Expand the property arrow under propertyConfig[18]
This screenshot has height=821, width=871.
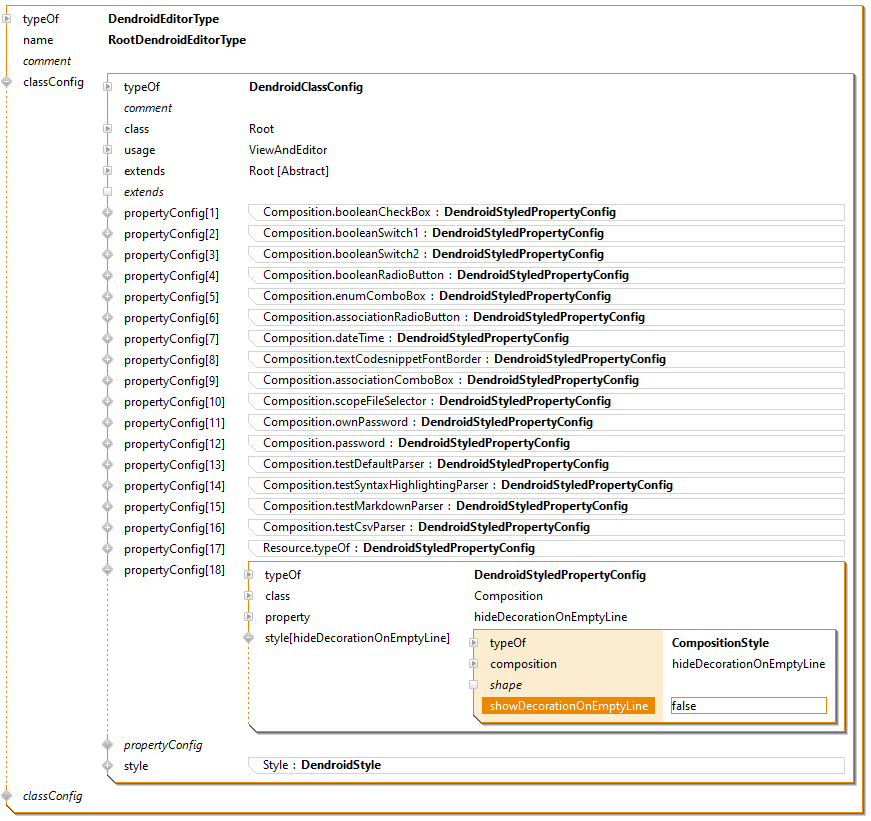coord(248,617)
